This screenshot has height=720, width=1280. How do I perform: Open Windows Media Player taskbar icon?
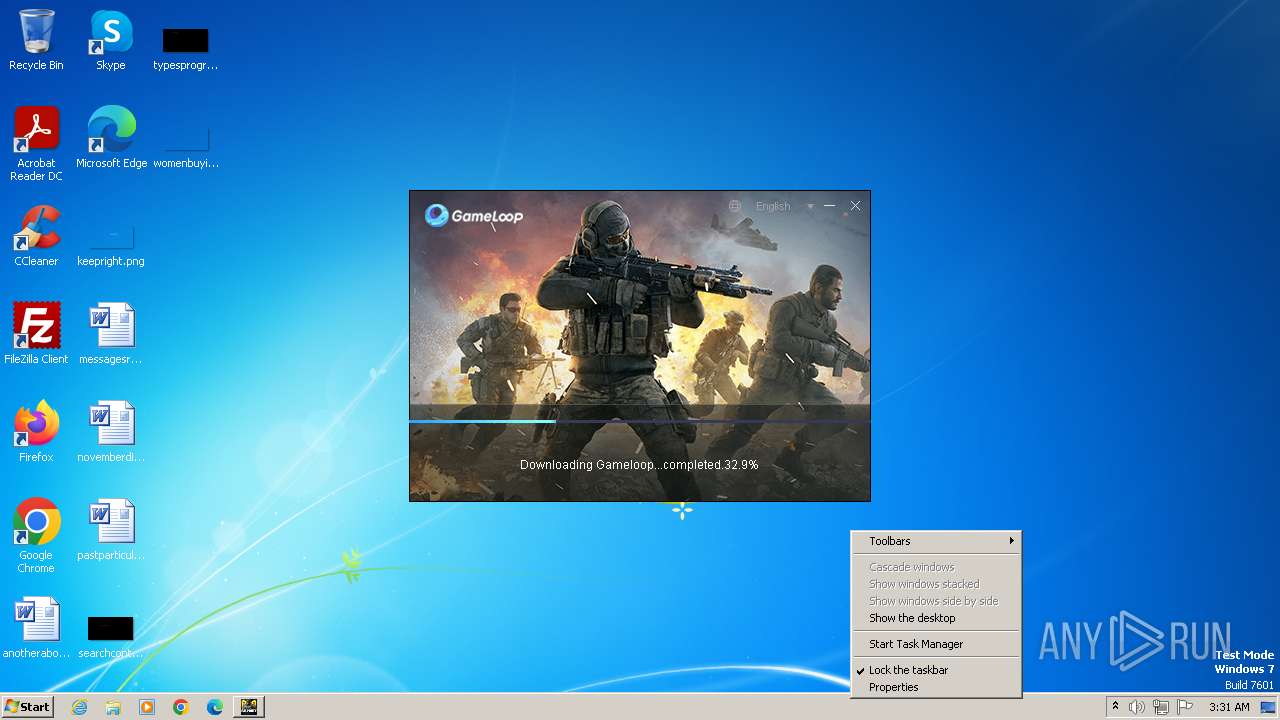[x=147, y=707]
